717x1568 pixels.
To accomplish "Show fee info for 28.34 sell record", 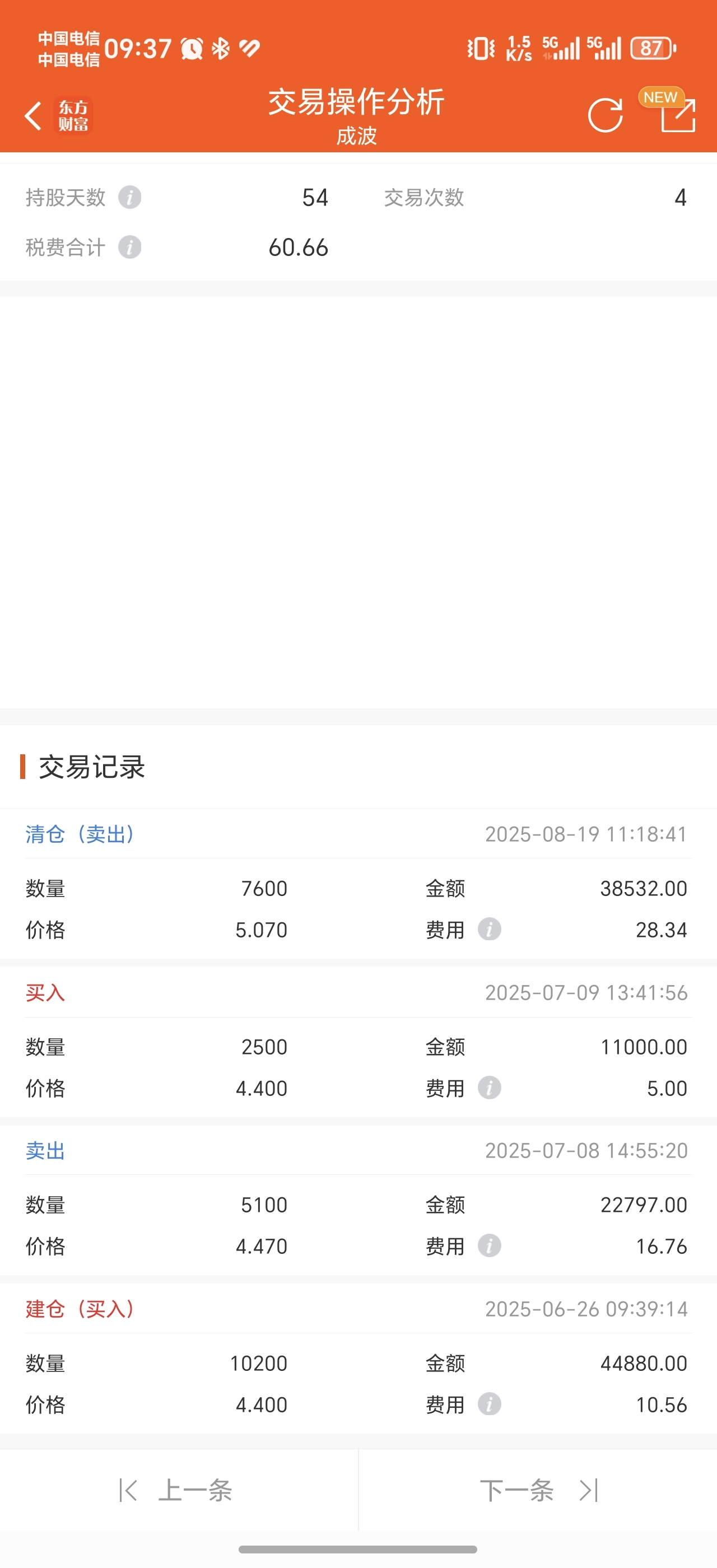I will 490,930.
